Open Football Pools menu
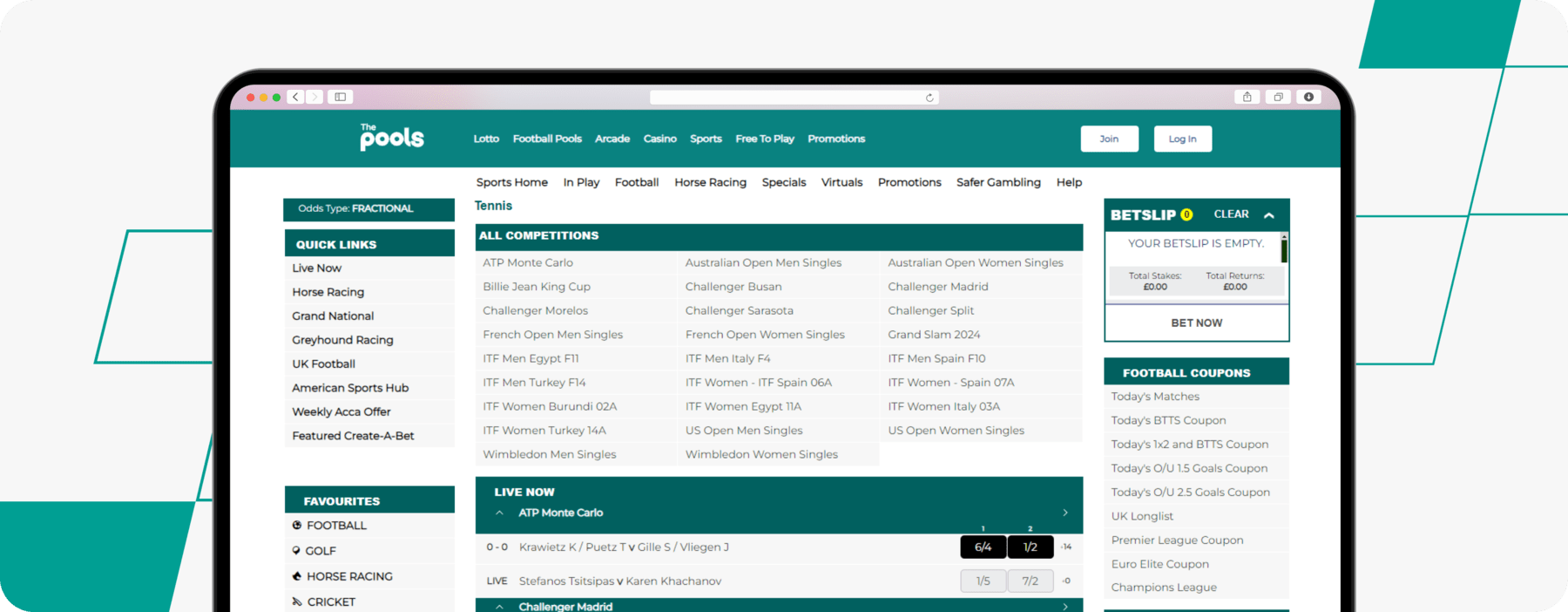This screenshot has width=1568, height=612. [547, 139]
